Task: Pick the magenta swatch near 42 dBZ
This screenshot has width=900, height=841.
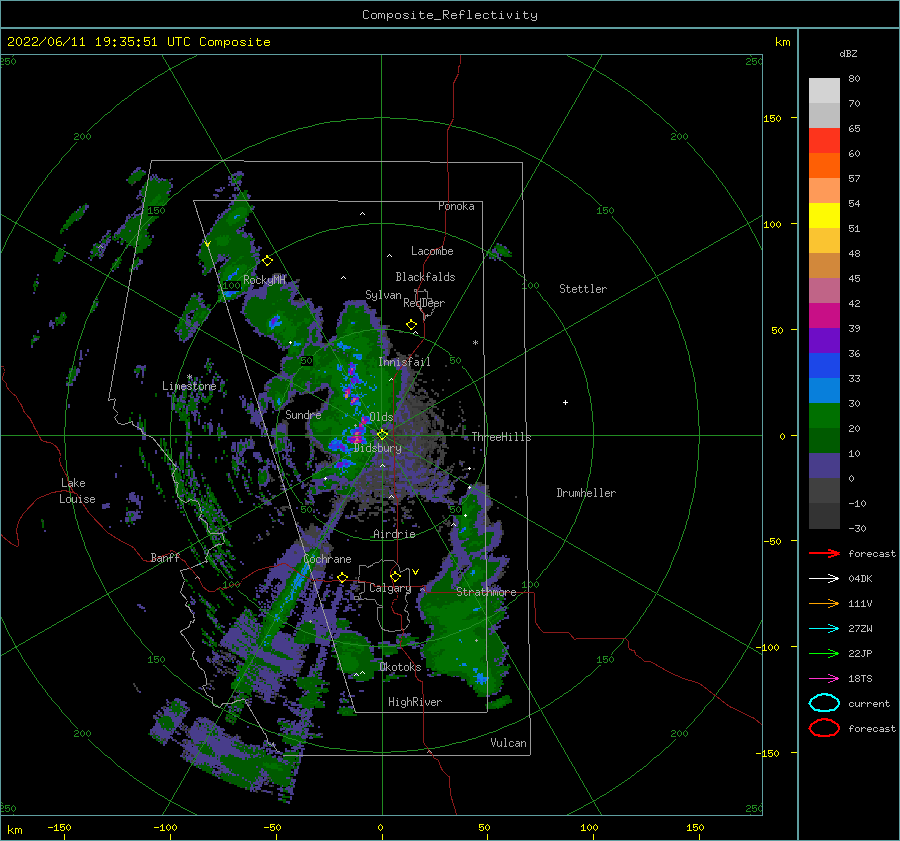Action: point(824,315)
